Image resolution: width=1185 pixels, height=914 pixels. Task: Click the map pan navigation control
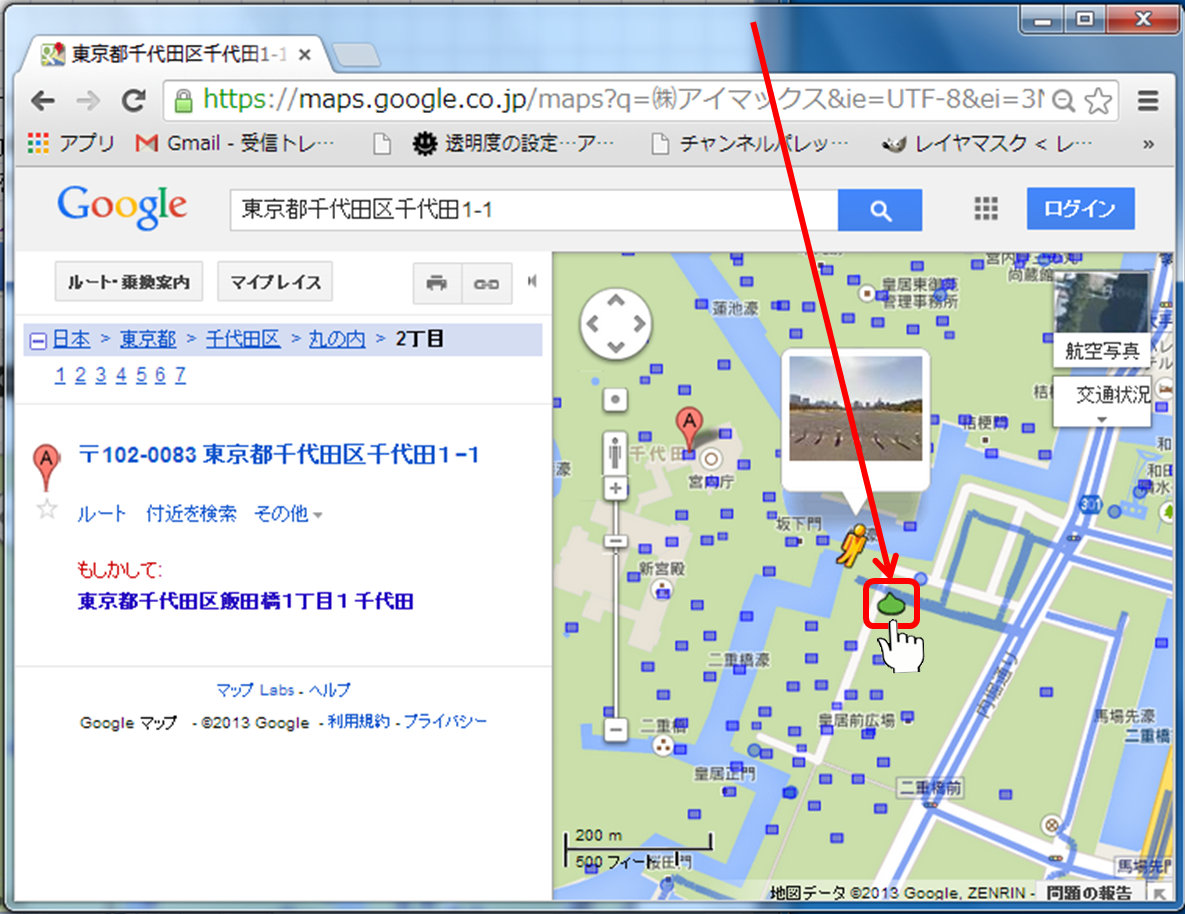(x=615, y=324)
